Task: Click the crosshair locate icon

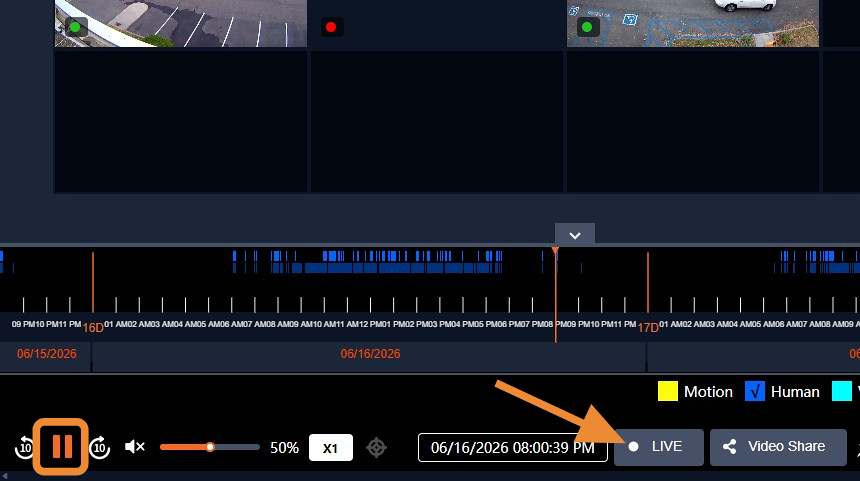Action: pyautogui.click(x=376, y=448)
